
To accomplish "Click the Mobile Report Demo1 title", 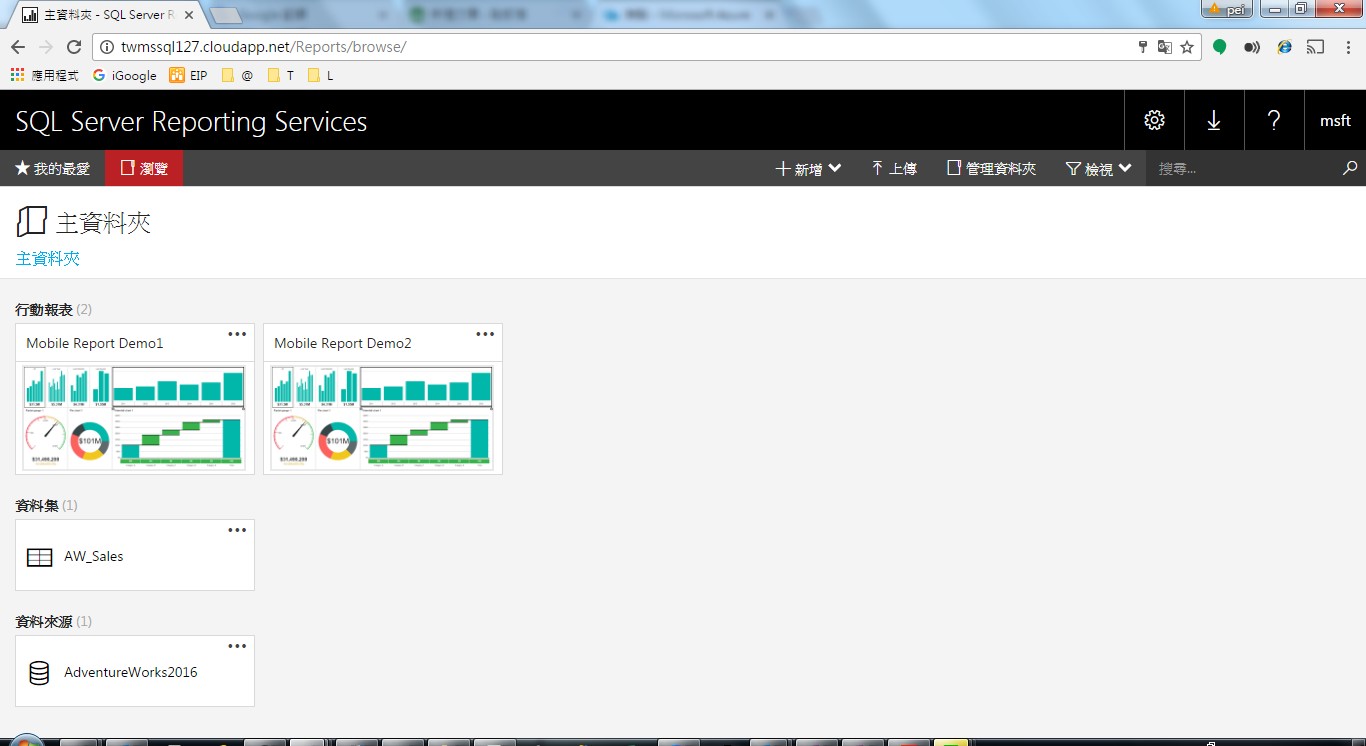I will click(x=95, y=343).
